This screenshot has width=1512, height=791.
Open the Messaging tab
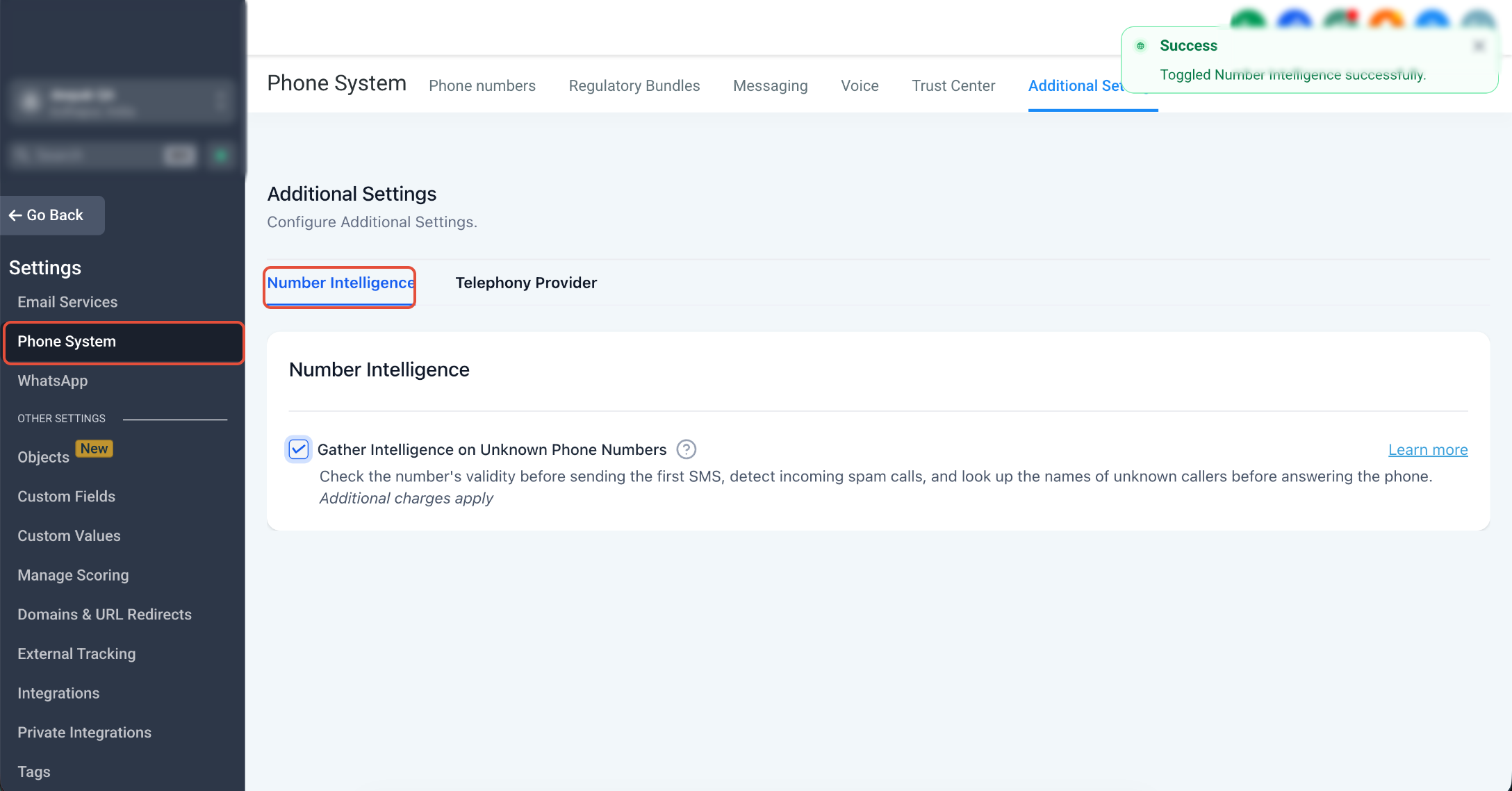[771, 85]
